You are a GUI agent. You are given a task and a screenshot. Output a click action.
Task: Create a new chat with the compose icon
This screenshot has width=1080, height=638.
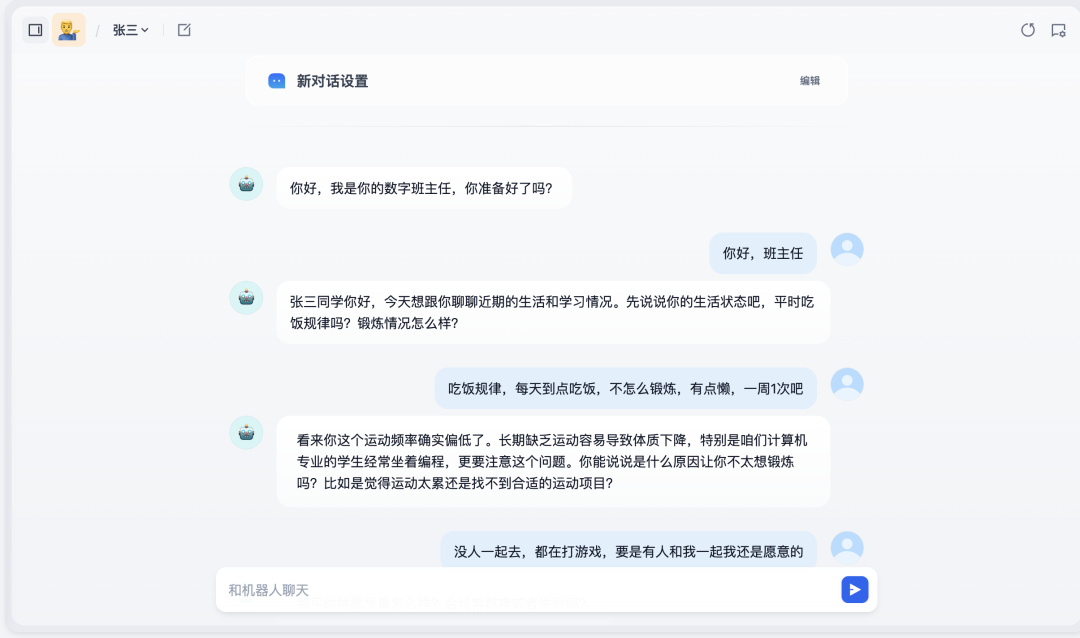(184, 30)
